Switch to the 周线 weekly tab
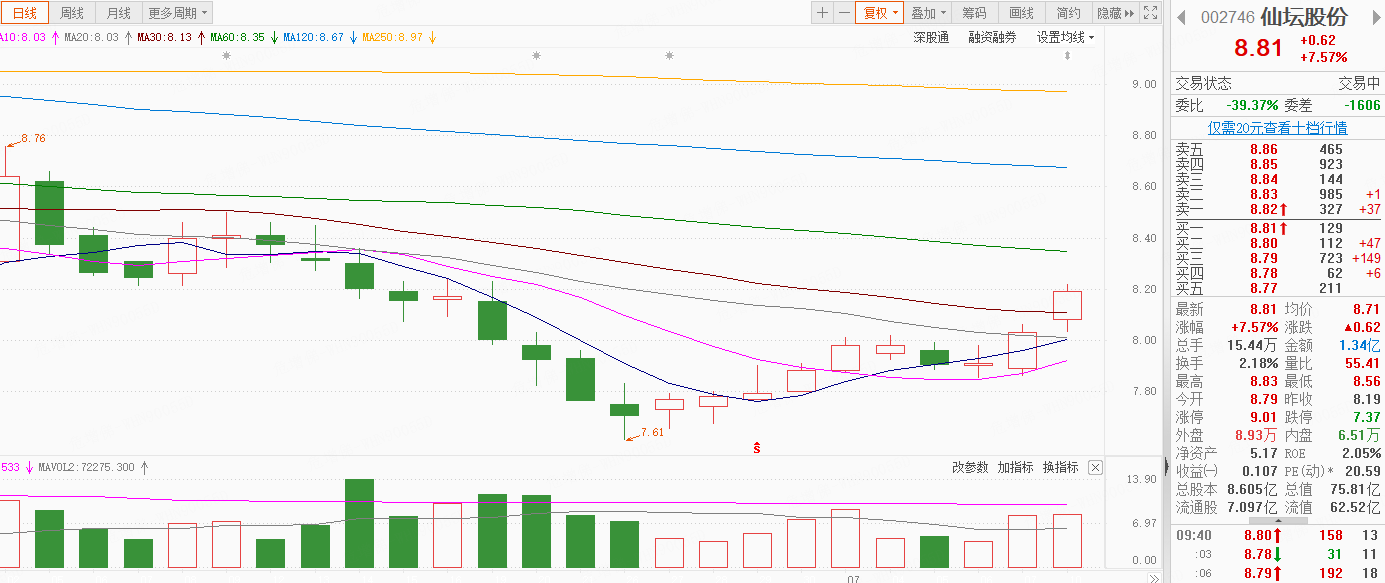The height and width of the screenshot is (583, 1385). (x=72, y=13)
